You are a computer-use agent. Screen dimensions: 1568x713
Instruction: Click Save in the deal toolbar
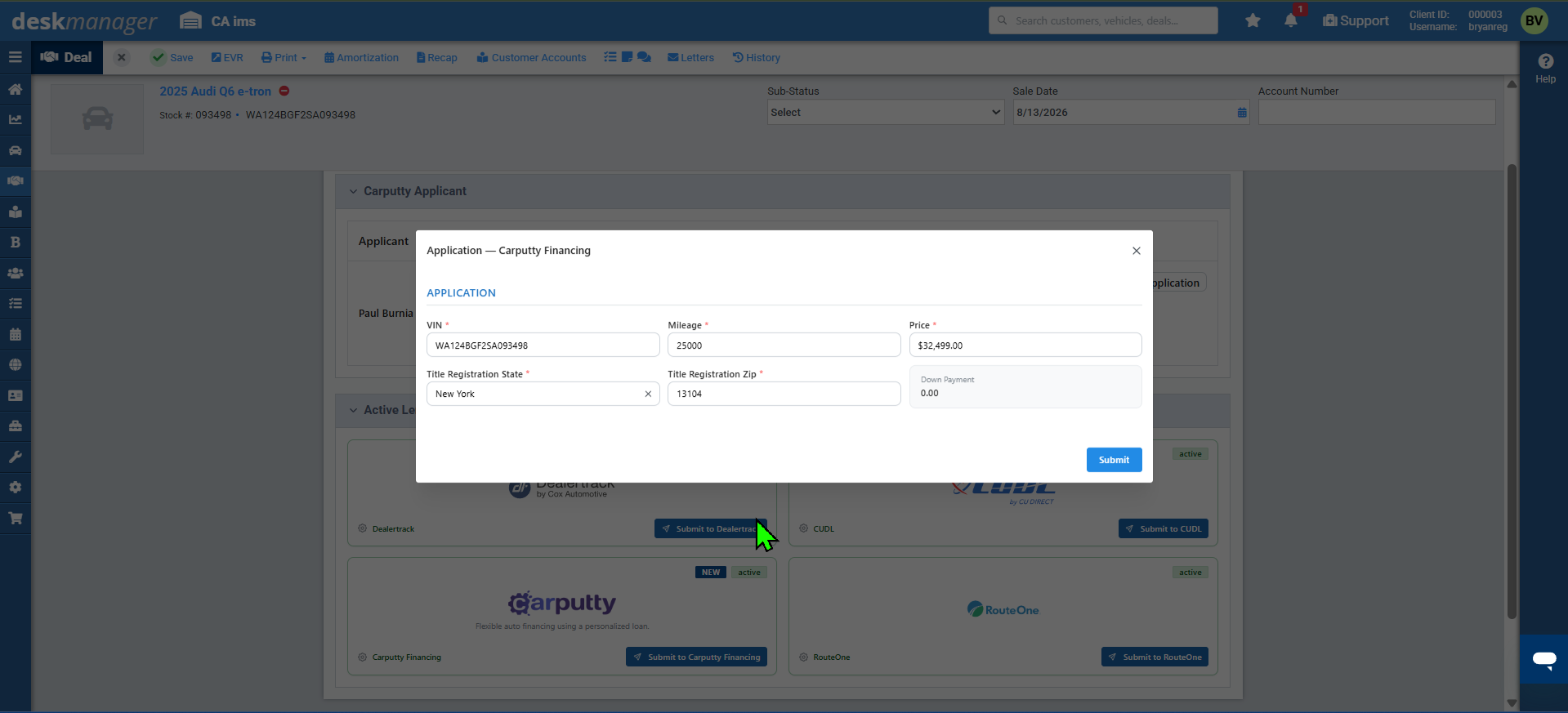pos(172,57)
